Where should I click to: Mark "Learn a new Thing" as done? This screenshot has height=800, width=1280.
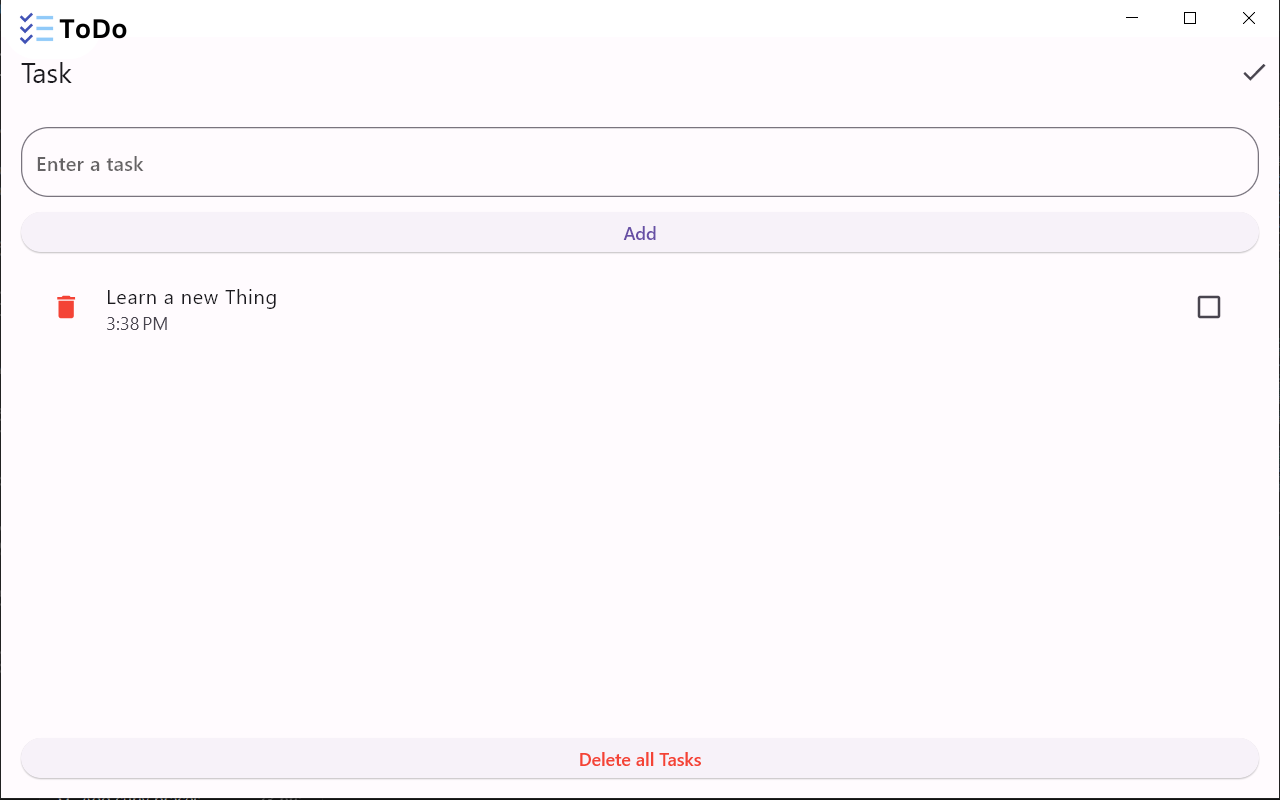click(x=1209, y=307)
